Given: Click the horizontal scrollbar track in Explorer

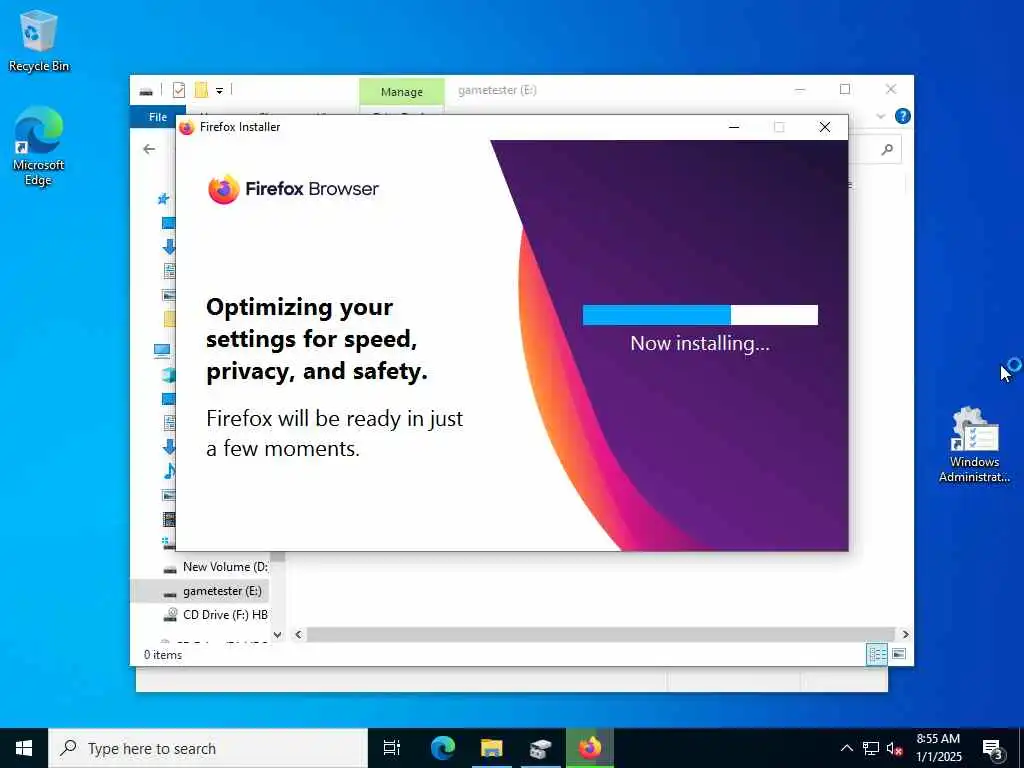Looking at the screenshot, I should (601, 634).
